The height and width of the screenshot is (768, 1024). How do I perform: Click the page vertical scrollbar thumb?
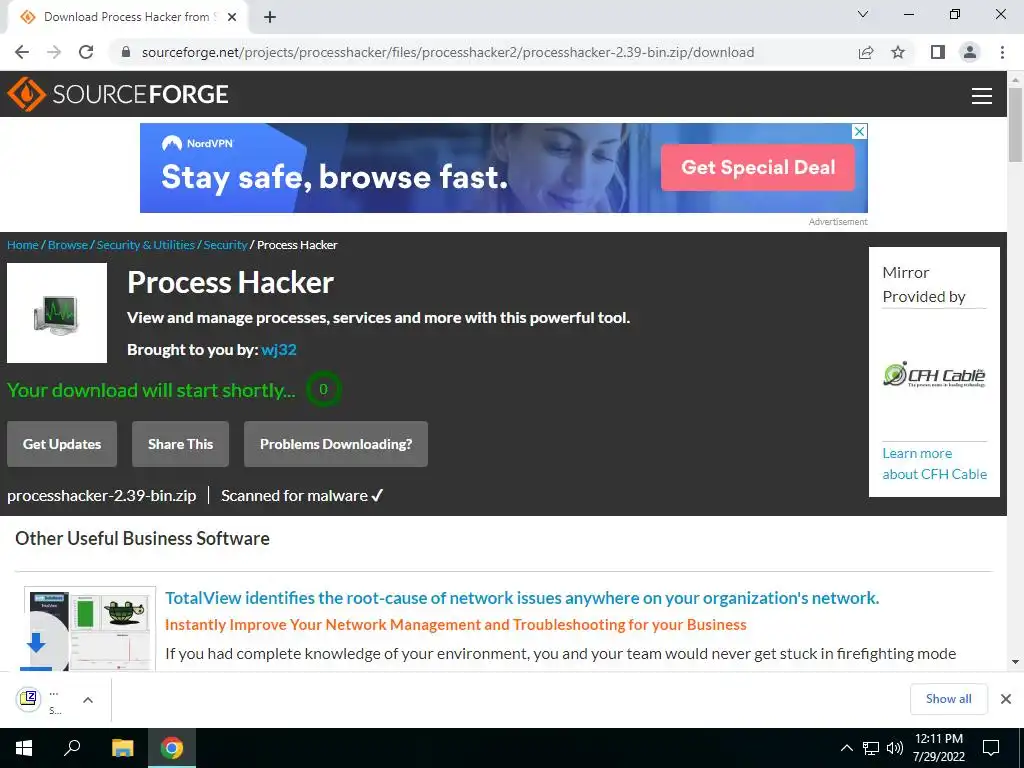1016,124
